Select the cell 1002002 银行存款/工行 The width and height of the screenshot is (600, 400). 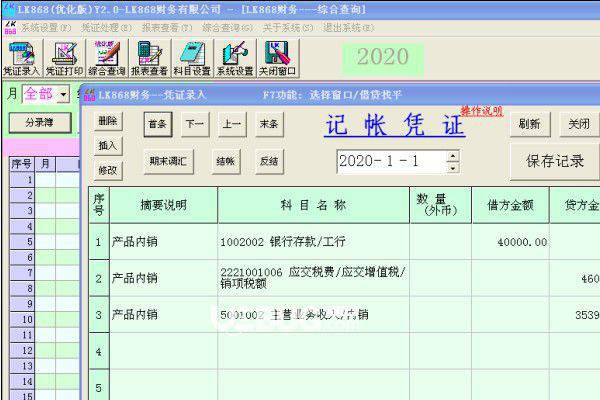[x=313, y=242]
